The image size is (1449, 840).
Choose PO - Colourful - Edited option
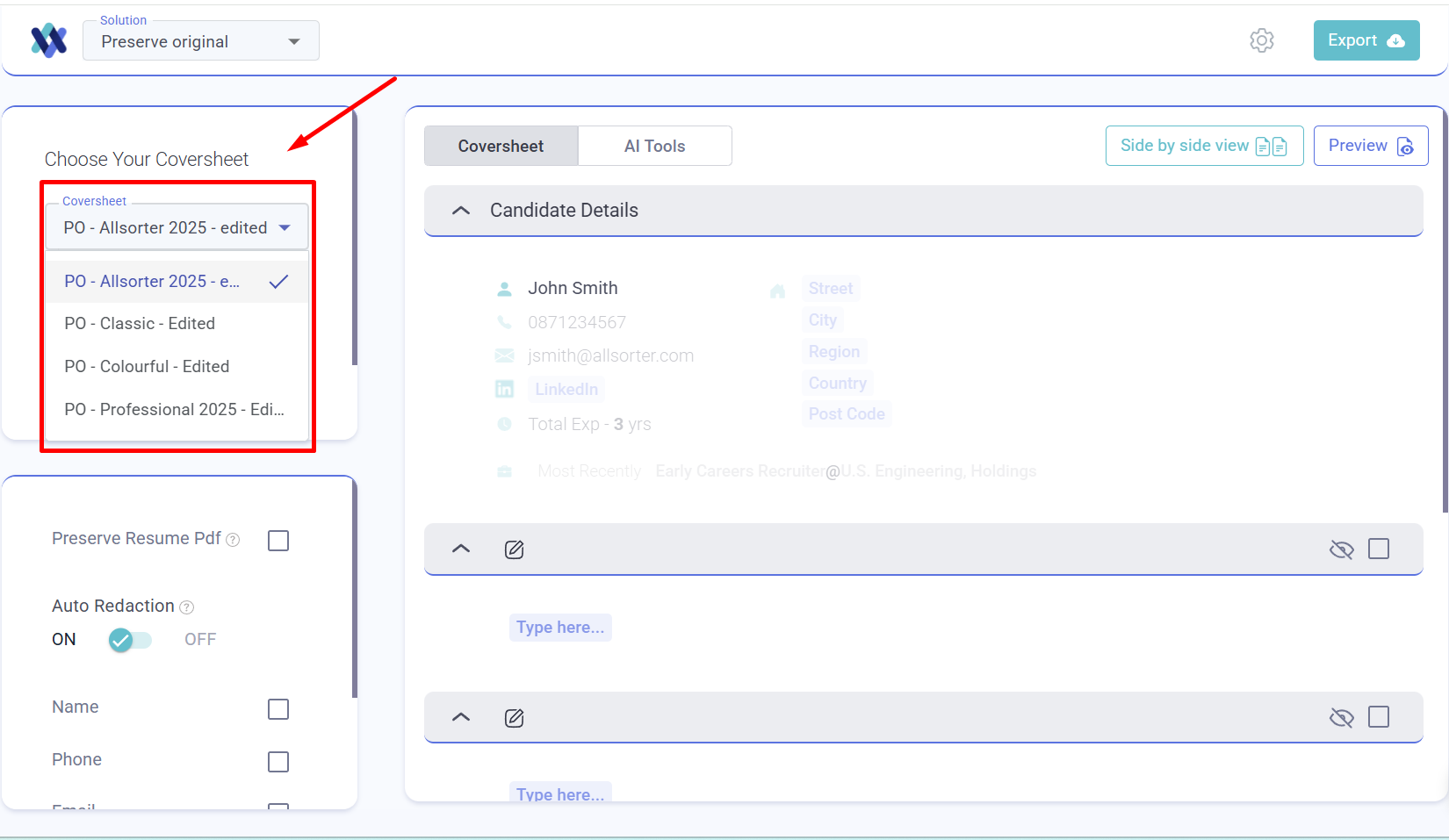click(x=147, y=367)
